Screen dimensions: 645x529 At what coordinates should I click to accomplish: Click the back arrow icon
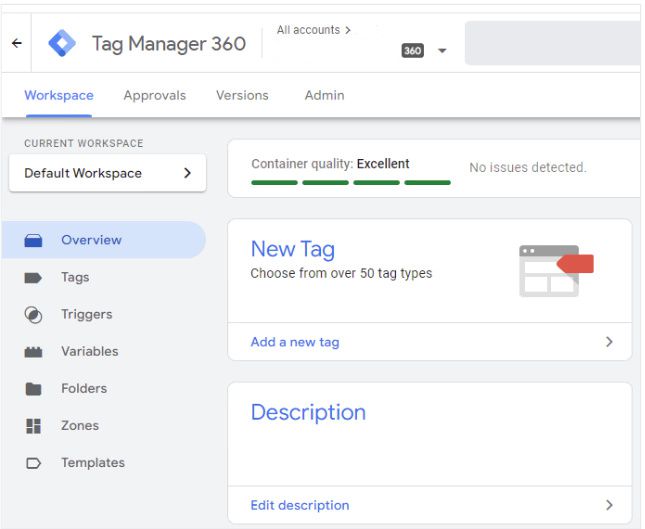(x=16, y=44)
